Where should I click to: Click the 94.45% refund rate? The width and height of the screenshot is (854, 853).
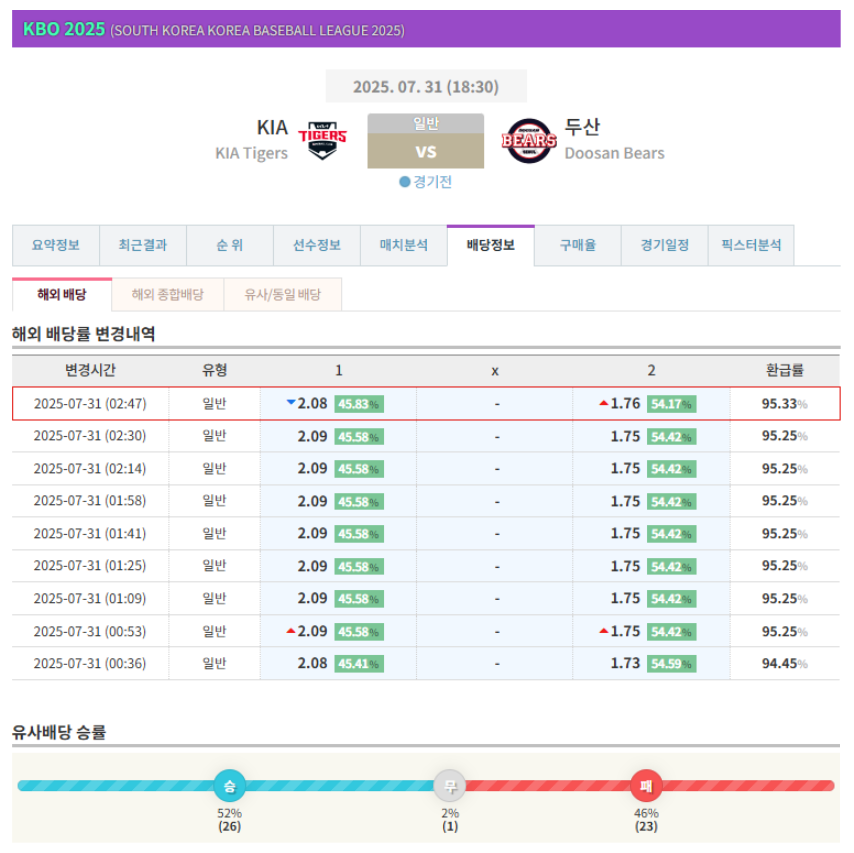pyautogui.click(x=784, y=663)
